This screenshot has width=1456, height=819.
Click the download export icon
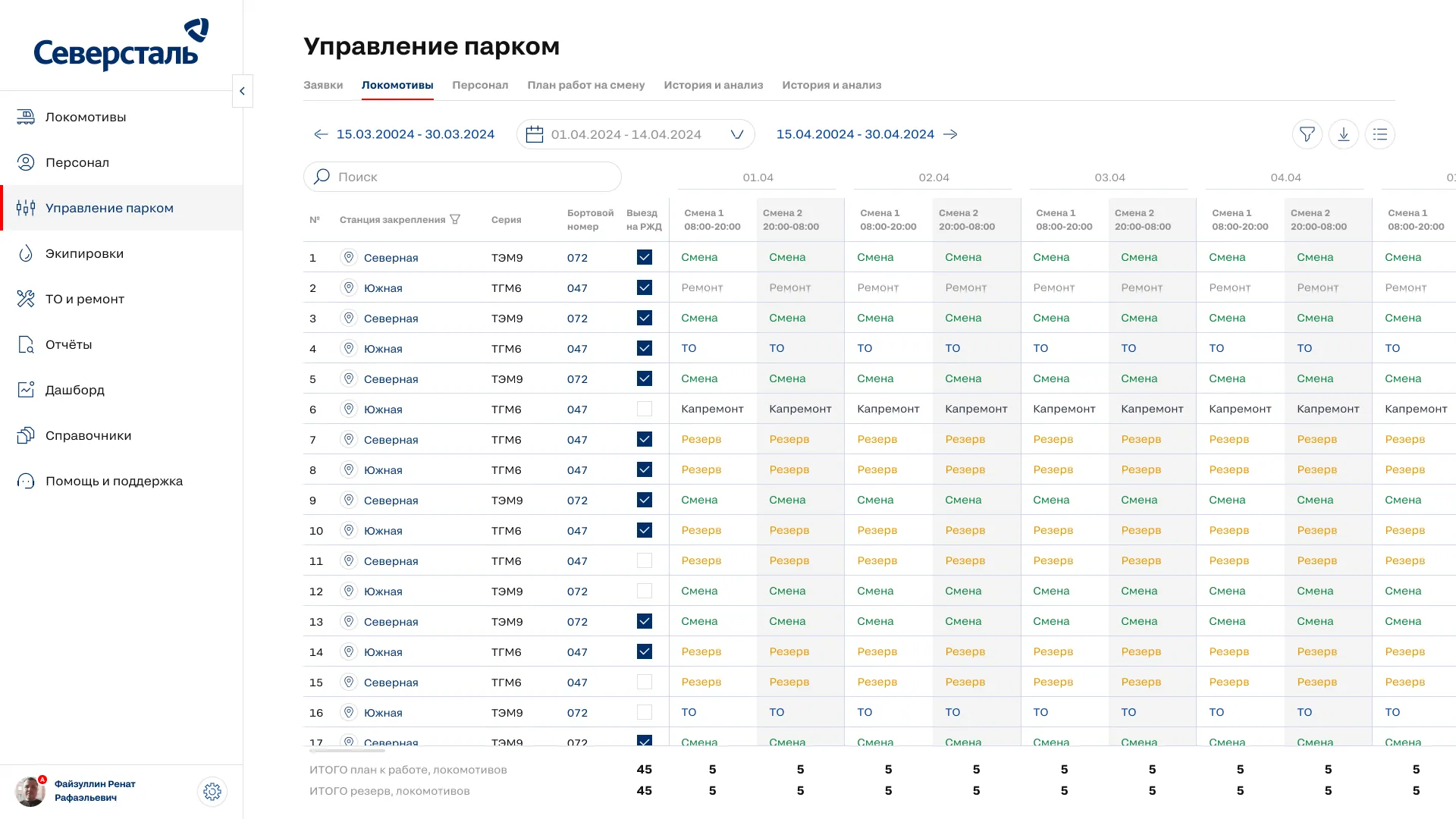(x=1344, y=134)
